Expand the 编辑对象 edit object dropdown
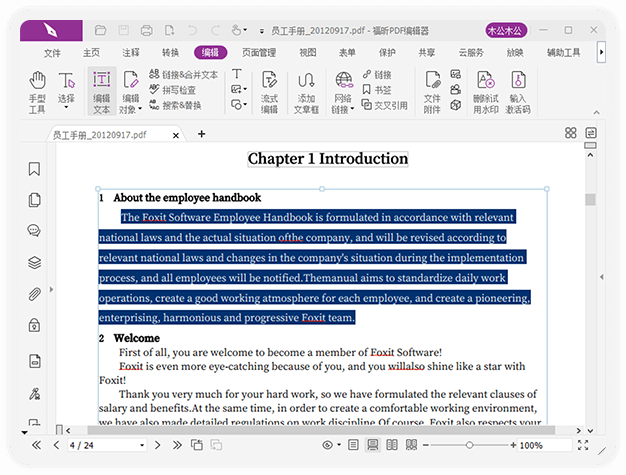Image resolution: width=626 pixels, height=475 pixels. tap(140, 109)
